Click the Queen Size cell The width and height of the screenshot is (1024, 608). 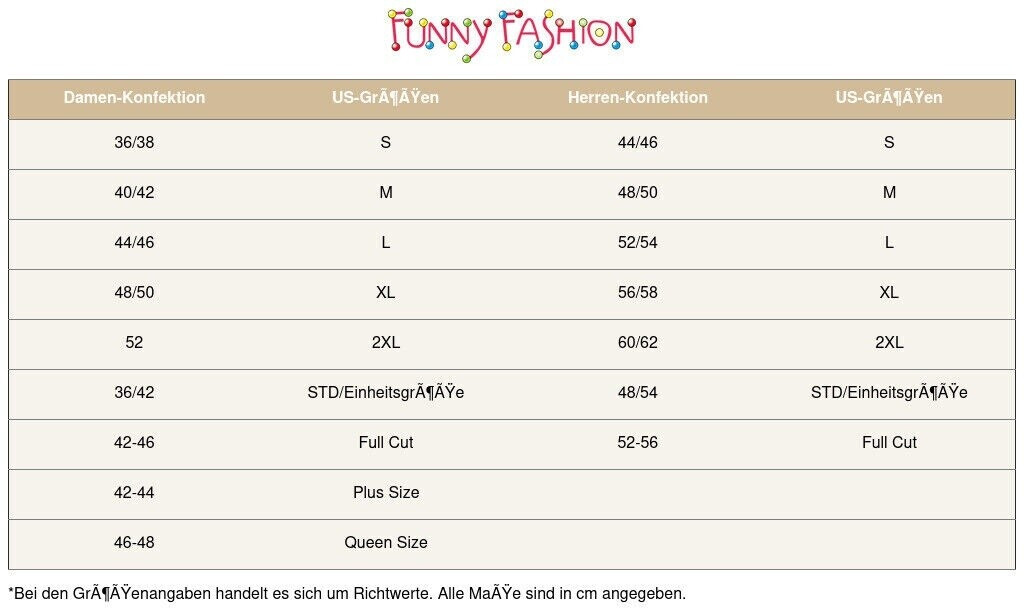coord(386,543)
